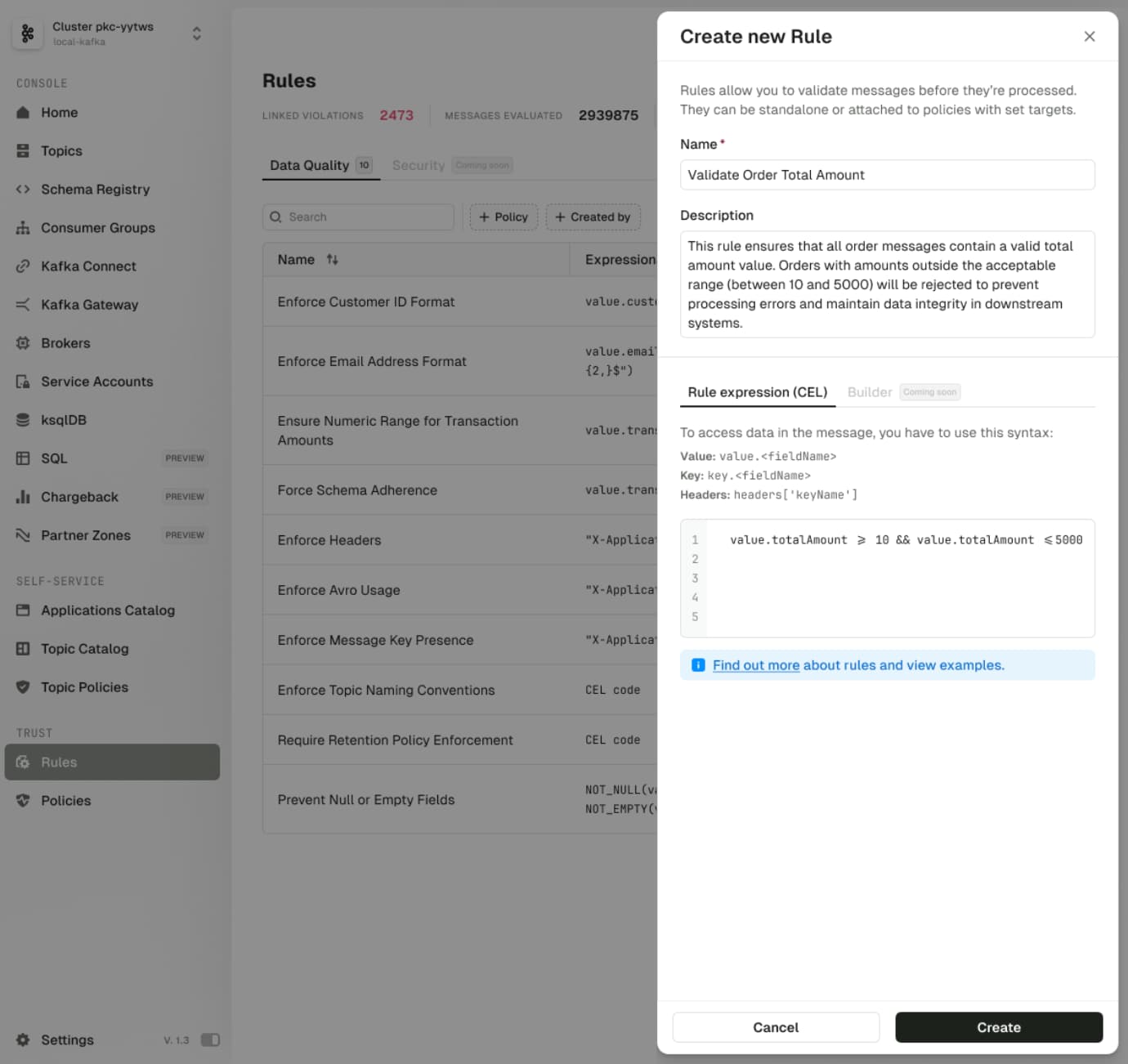Viewport: 1128px width, 1064px height.
Task: Select the Brokers chip icon
Action: [23, 343]
